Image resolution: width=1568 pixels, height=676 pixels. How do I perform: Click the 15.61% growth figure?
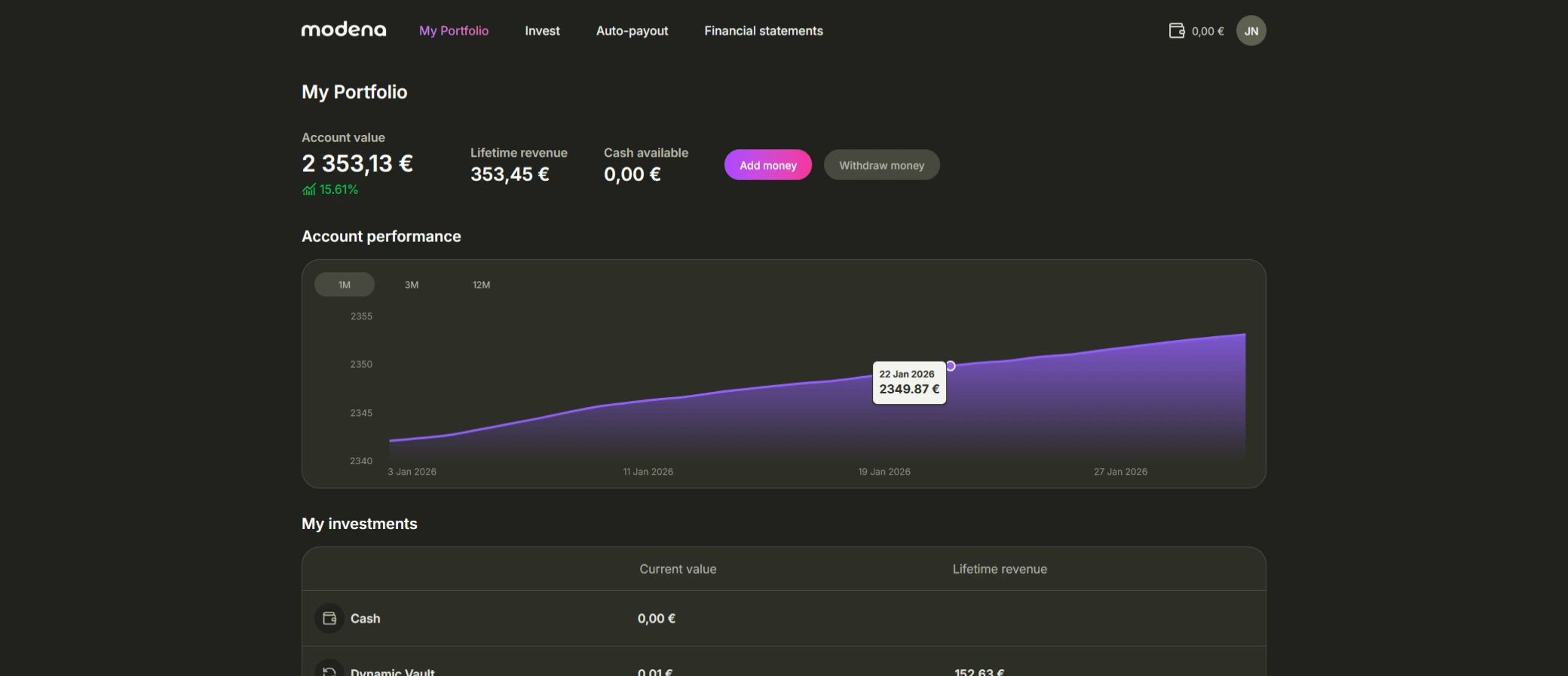pyautogui.click(x=338, y=189)
